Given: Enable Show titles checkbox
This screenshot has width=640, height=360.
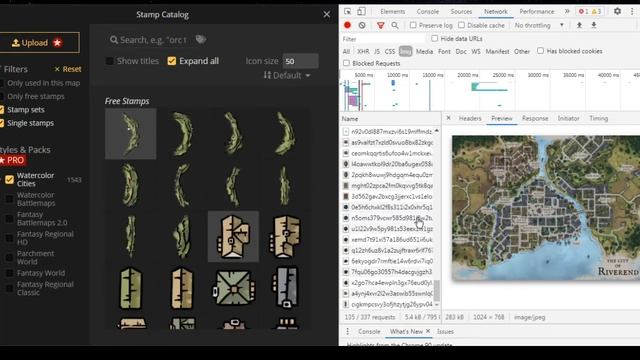Looking at the screenshot, I should click(109, 61).
